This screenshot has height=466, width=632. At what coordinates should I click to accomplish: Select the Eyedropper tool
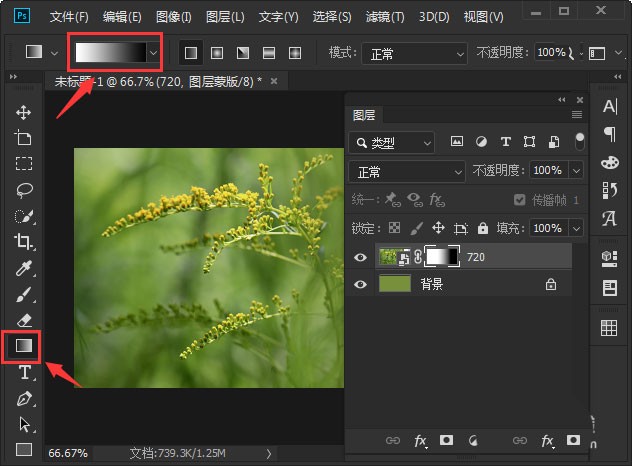[x=24, y=268]
